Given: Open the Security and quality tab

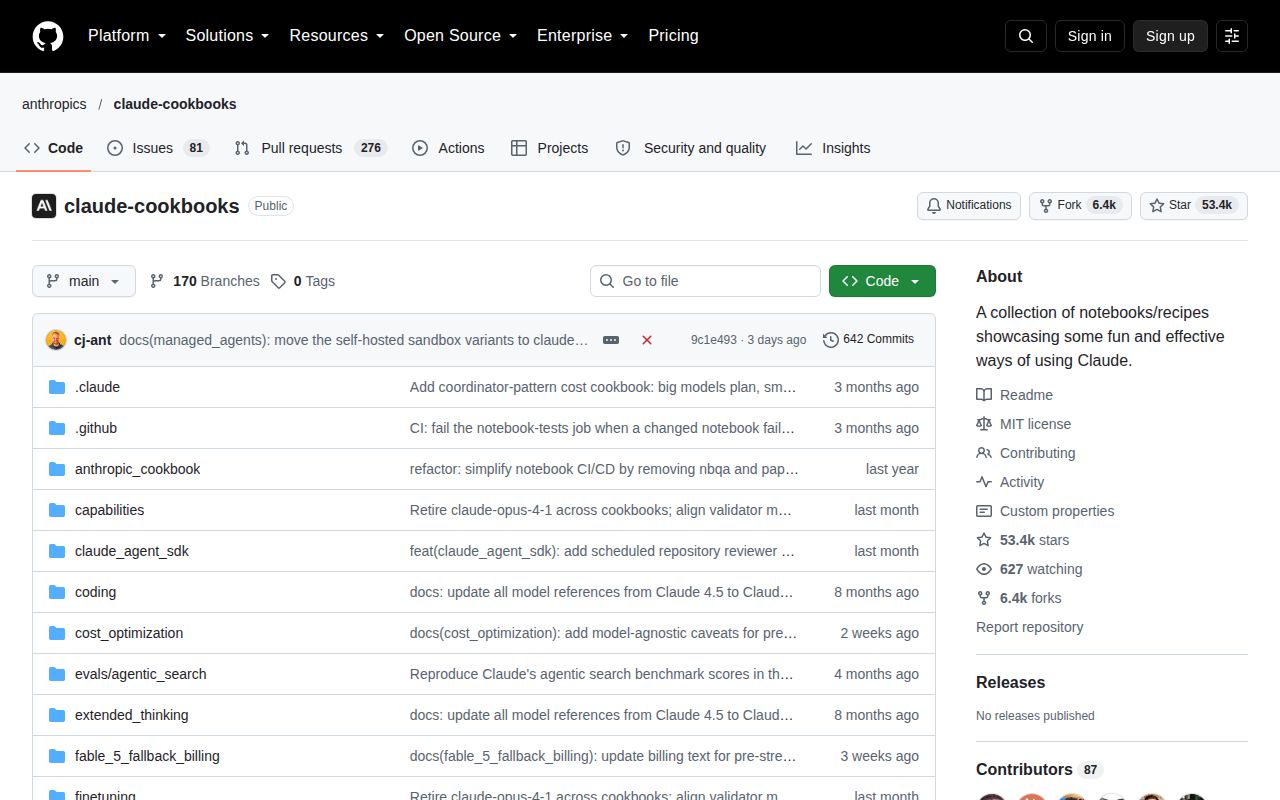Looking at the screenshot, I should pos(691,148).
